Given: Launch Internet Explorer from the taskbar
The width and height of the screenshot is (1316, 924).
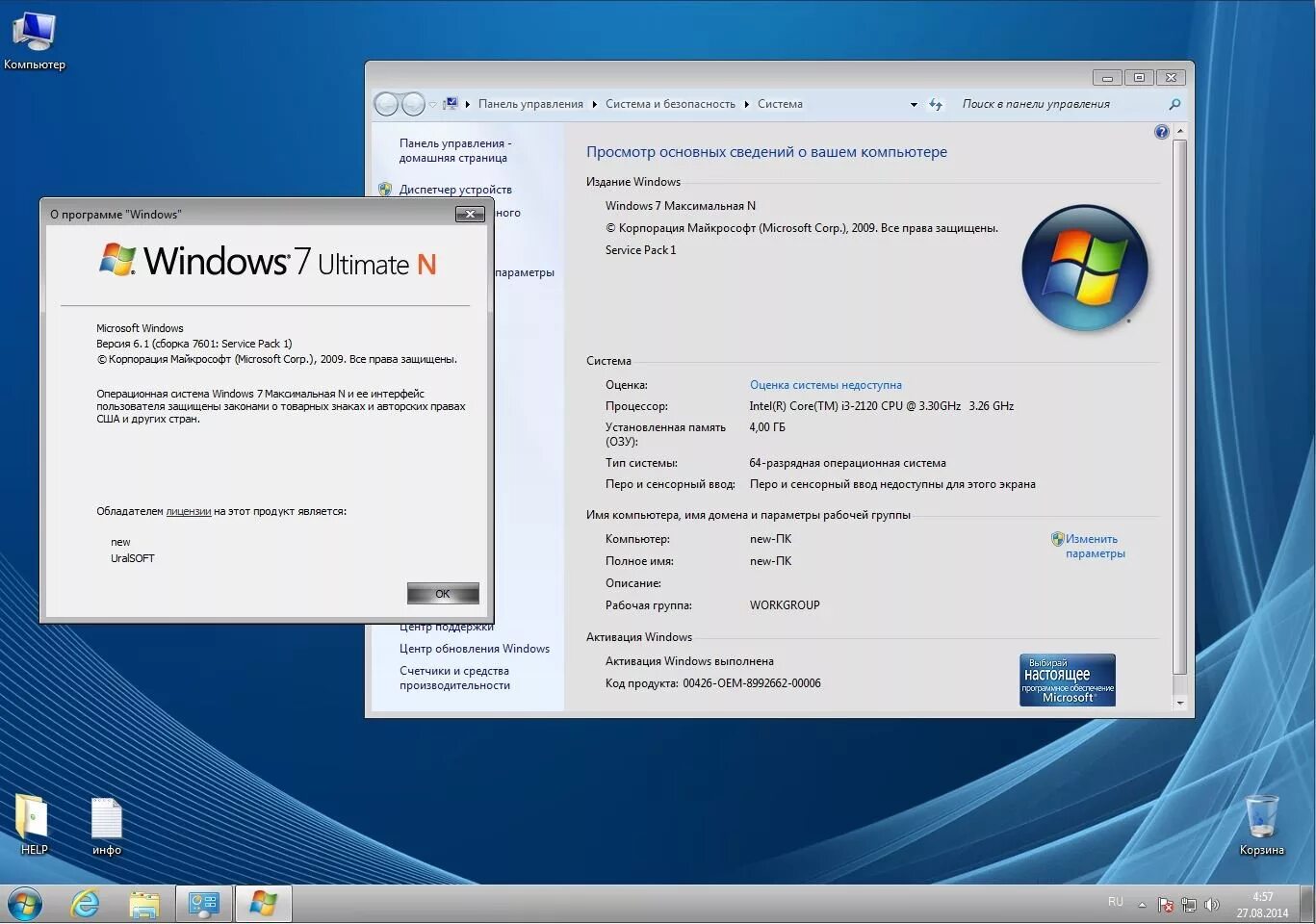Looking at the screenshot, I should click(x=86, y=904).
